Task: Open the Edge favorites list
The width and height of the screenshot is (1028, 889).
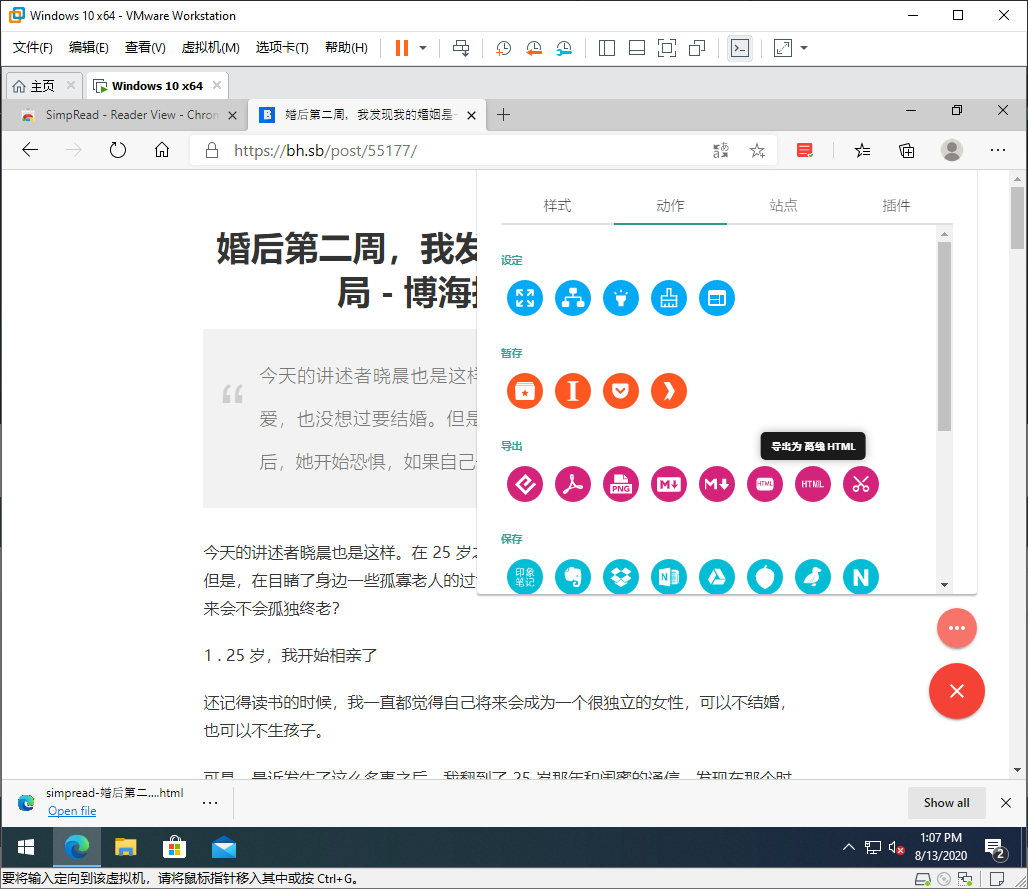Action: tap(862, 151)
